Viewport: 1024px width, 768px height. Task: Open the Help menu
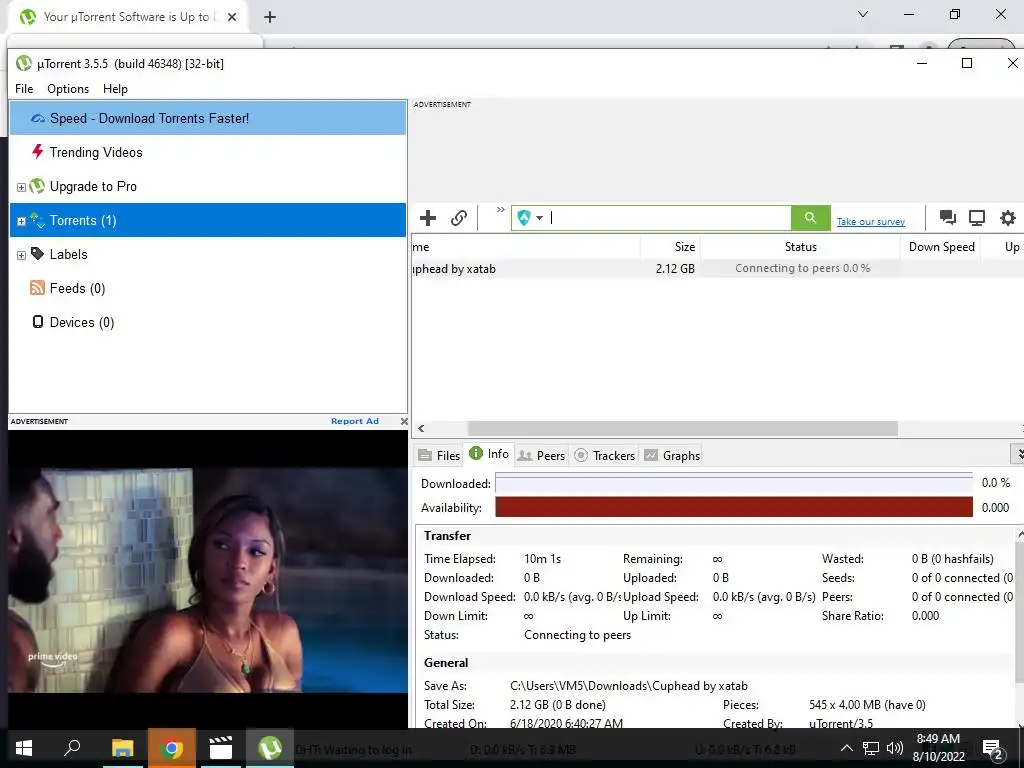tap(115, 89)
